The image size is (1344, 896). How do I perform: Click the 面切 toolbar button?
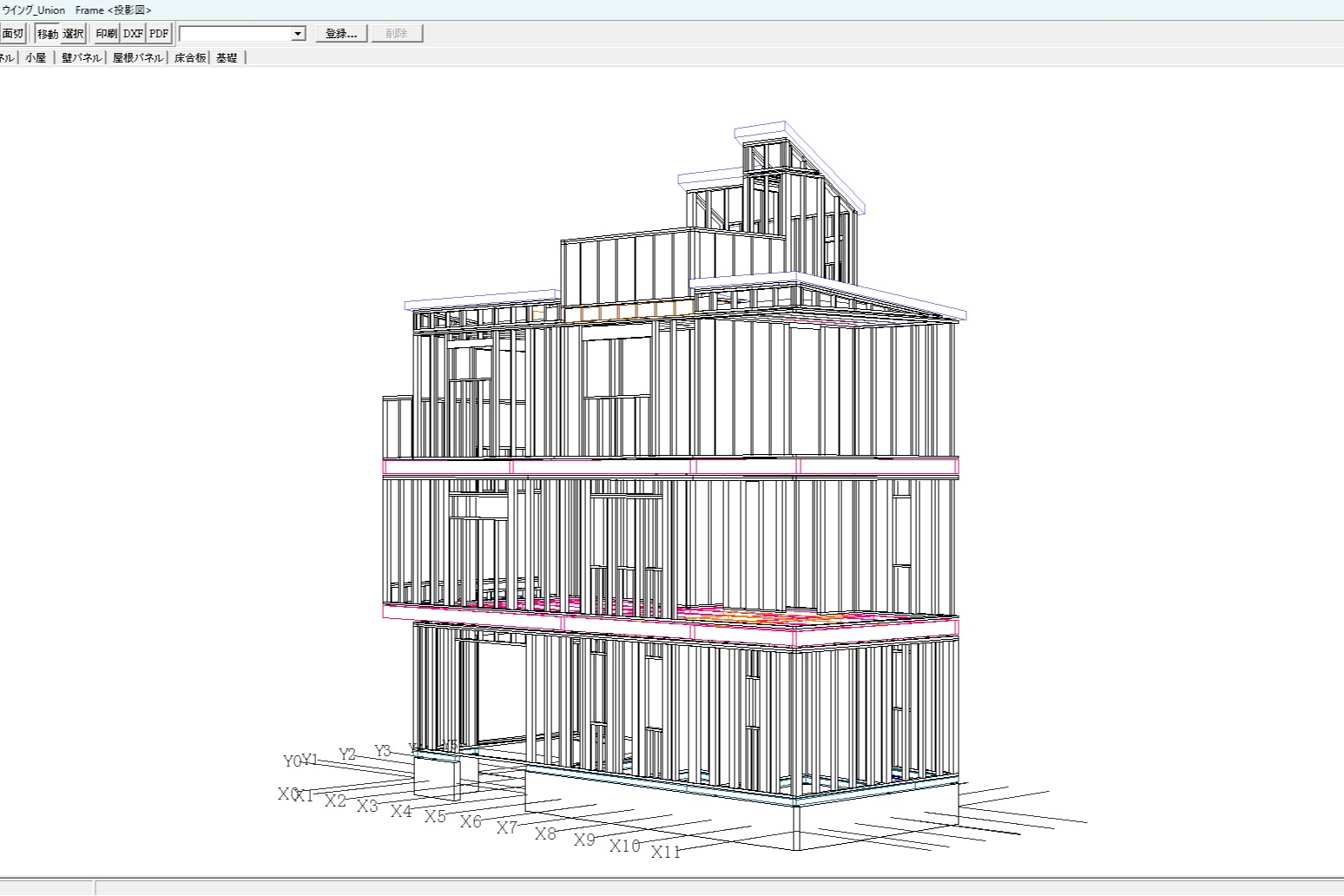coord(12,34)
